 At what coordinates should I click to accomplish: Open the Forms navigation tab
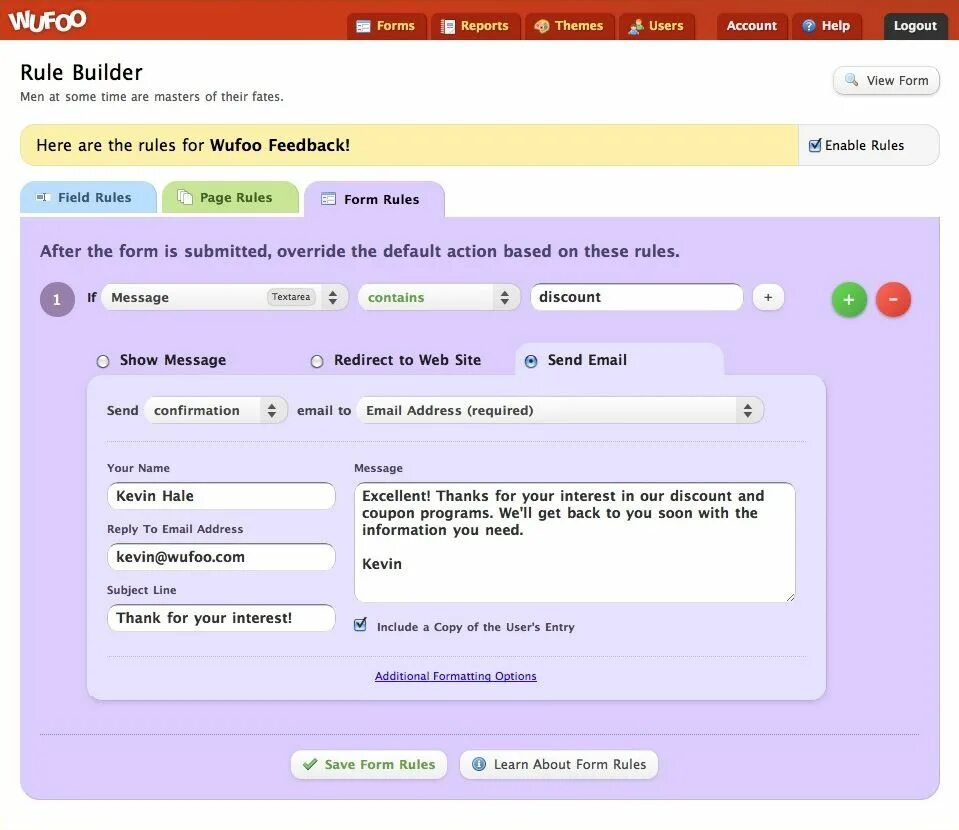(x=387, y=26)
